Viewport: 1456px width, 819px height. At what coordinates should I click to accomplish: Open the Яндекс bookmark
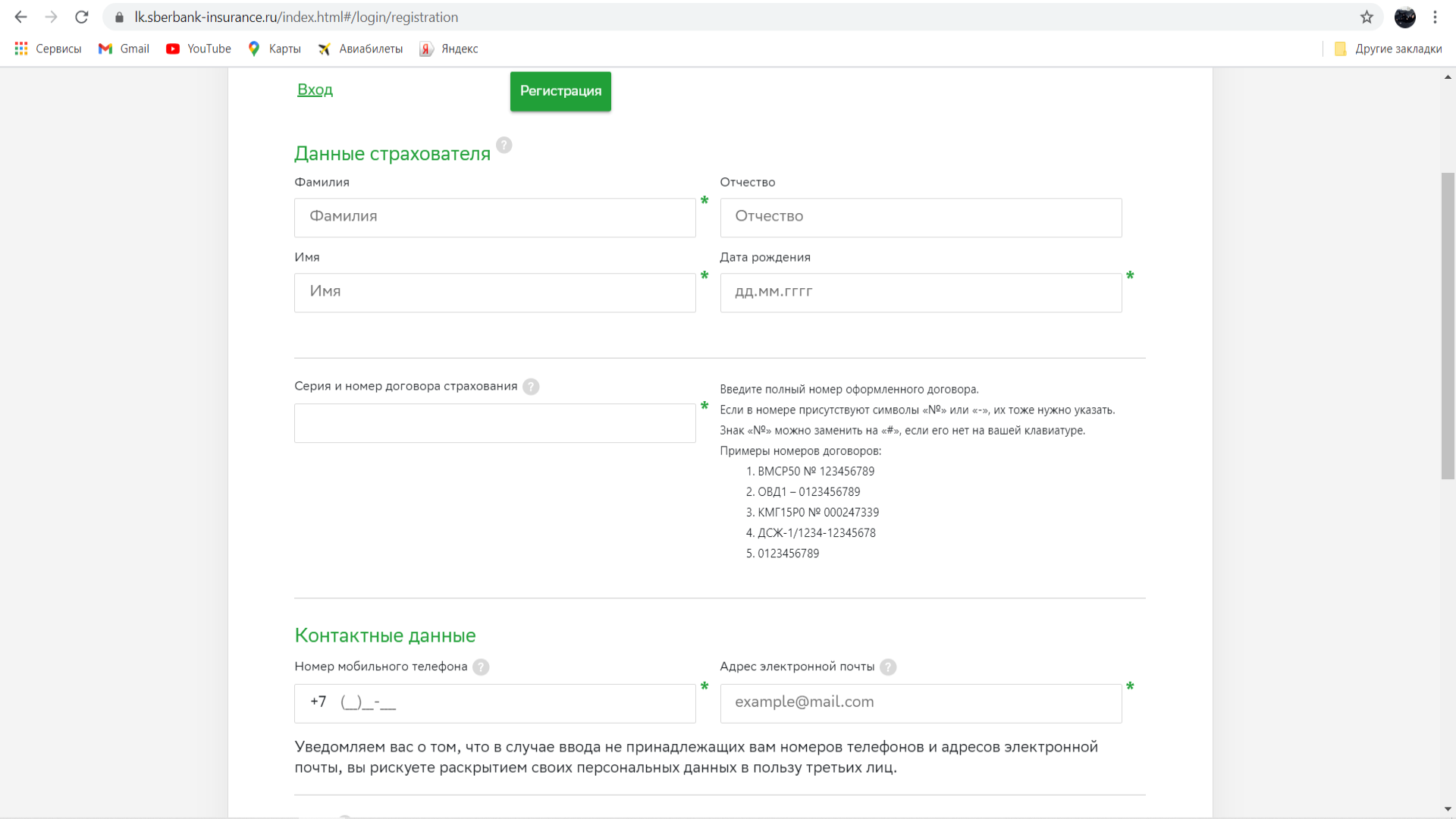click(449, 49)
